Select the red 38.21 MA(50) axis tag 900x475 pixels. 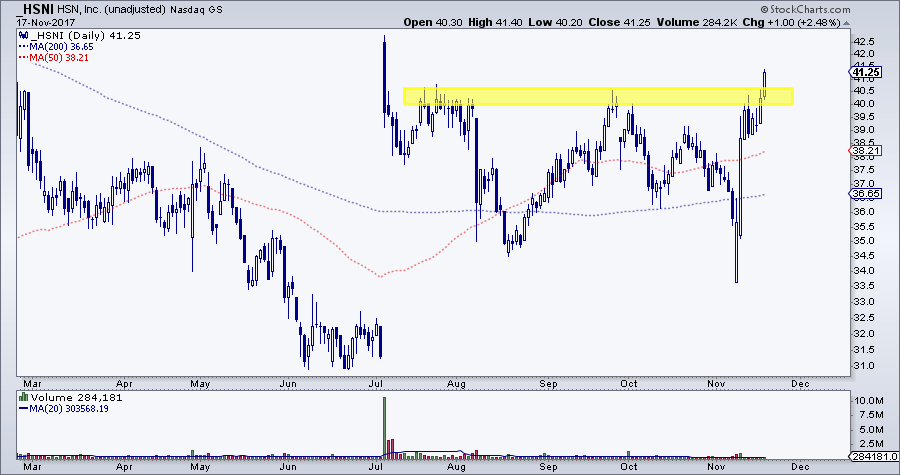(x=863, y=152)
